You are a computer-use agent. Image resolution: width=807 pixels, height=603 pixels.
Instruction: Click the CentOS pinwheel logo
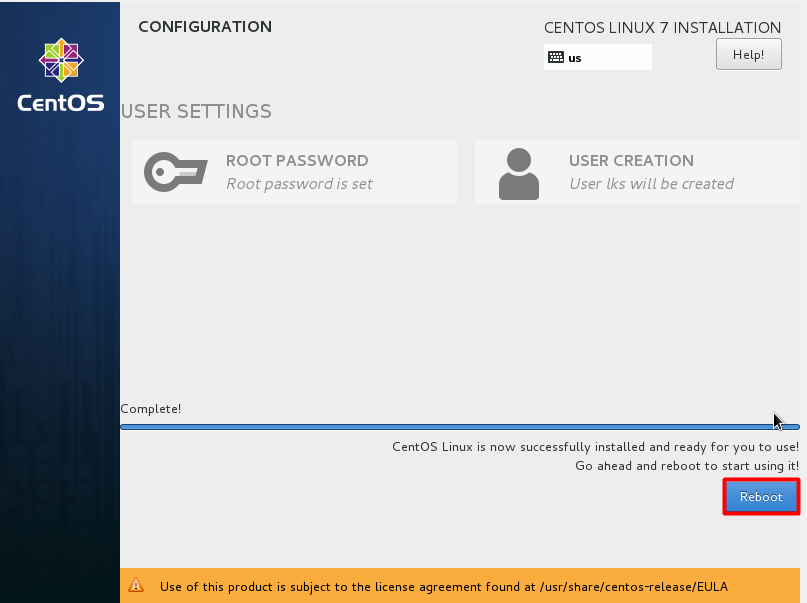[x=60, y=63]
